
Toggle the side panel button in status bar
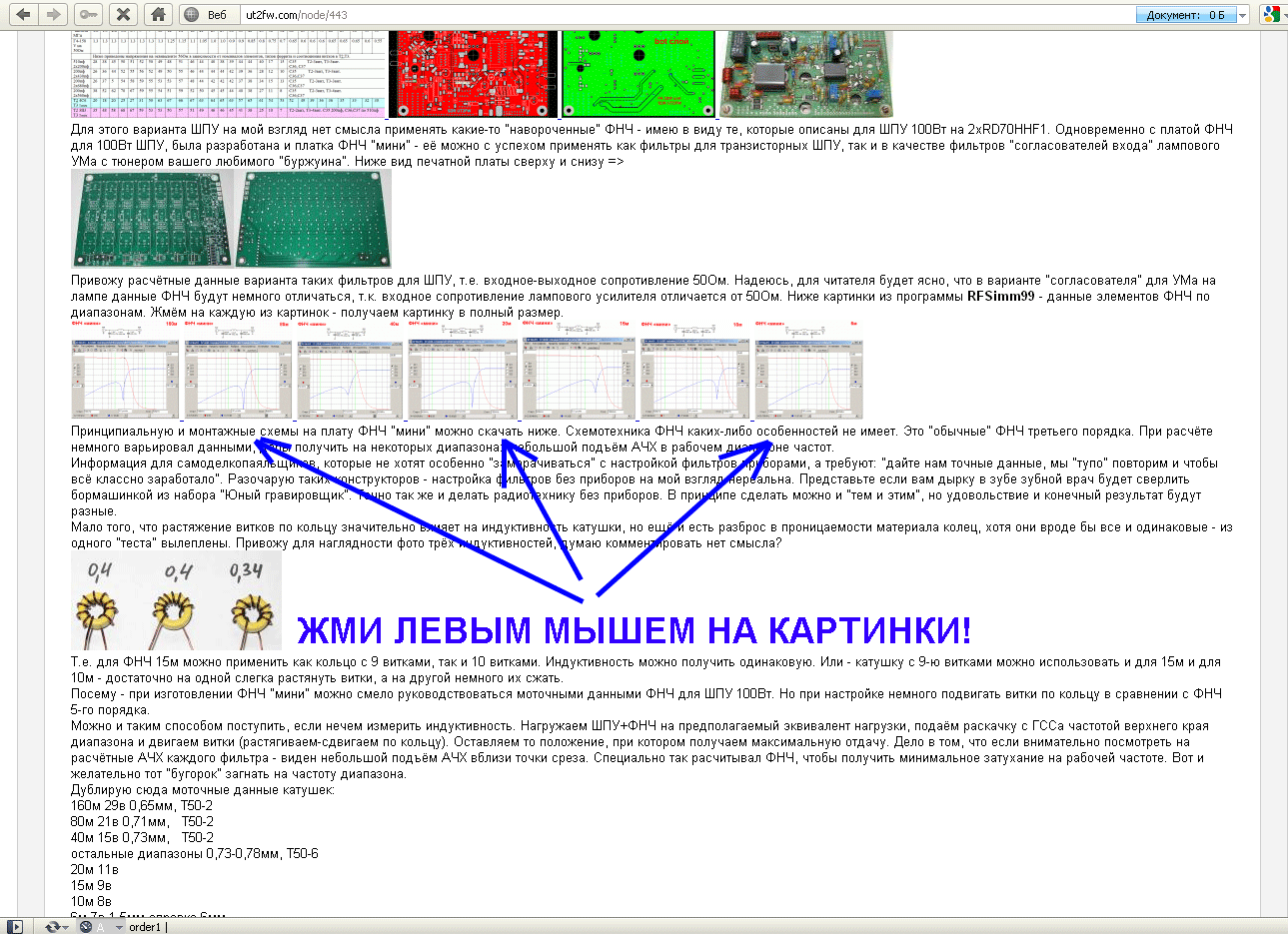(14, 927)
